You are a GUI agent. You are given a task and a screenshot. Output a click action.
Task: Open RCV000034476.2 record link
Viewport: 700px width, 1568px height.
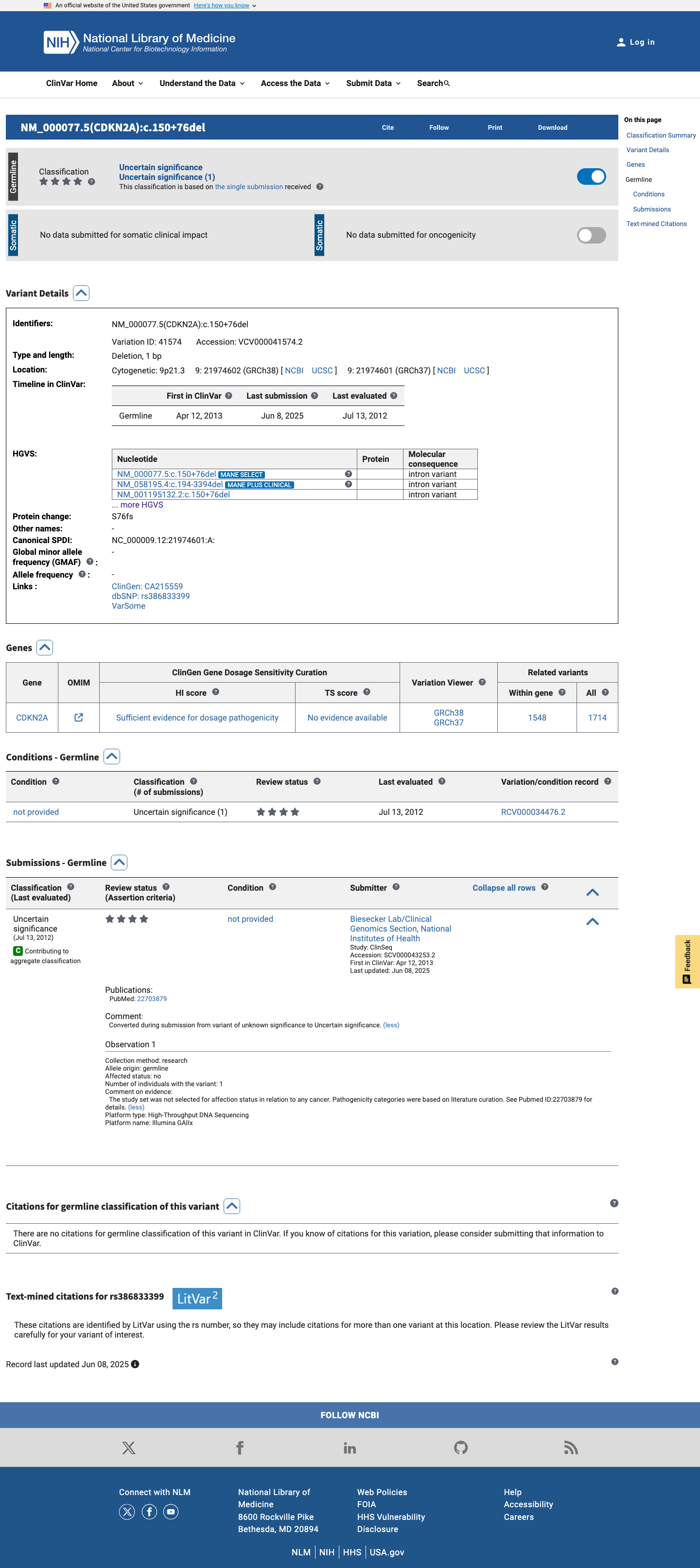click(x=533, y=812)
